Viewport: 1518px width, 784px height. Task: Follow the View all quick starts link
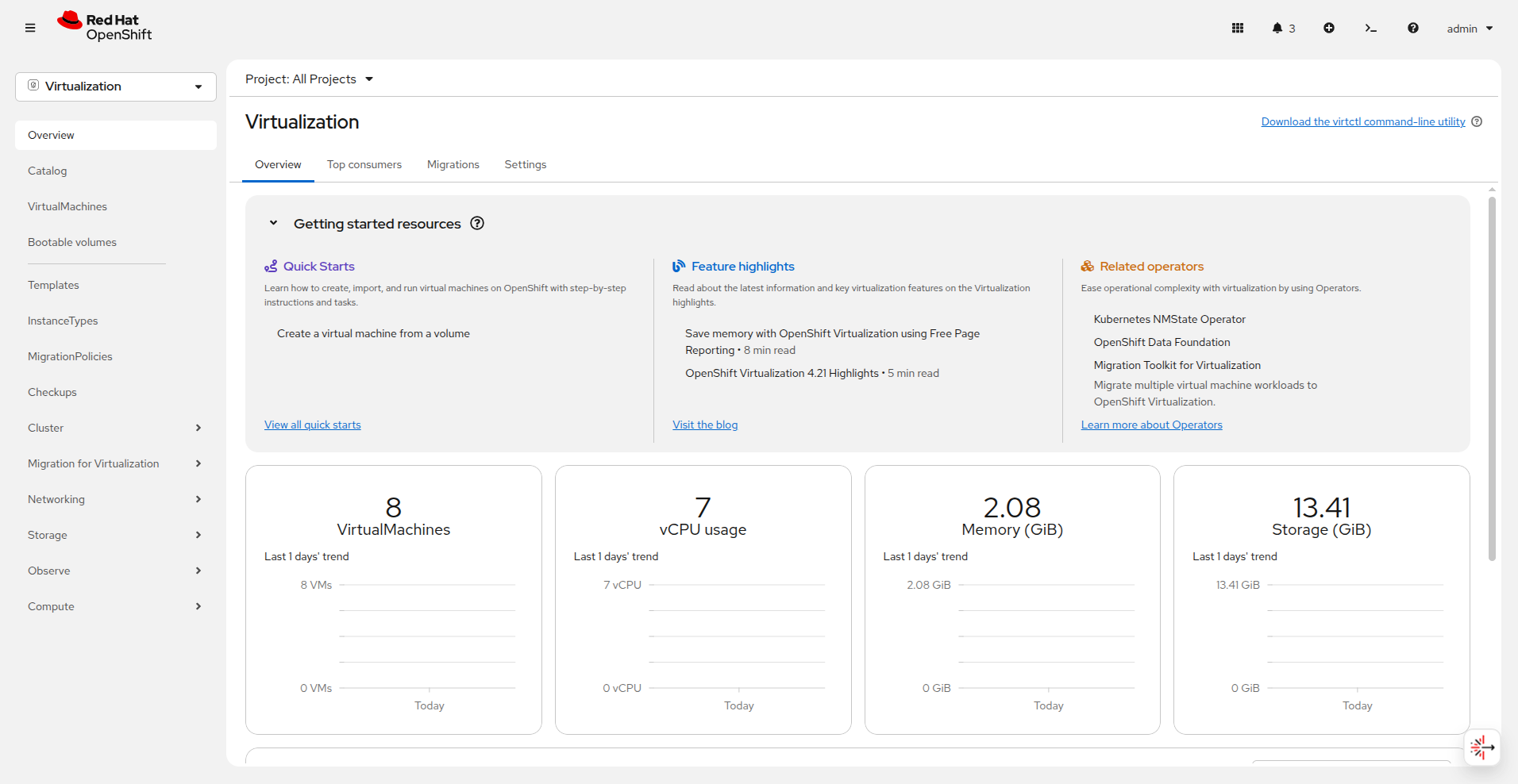pos(313,425)
